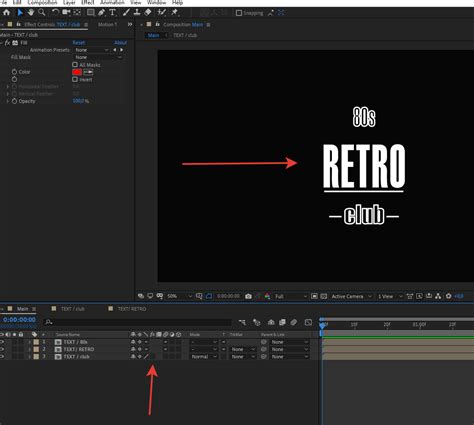
Task: Open the Full resolution dropdown
Action: pos(291,296)
